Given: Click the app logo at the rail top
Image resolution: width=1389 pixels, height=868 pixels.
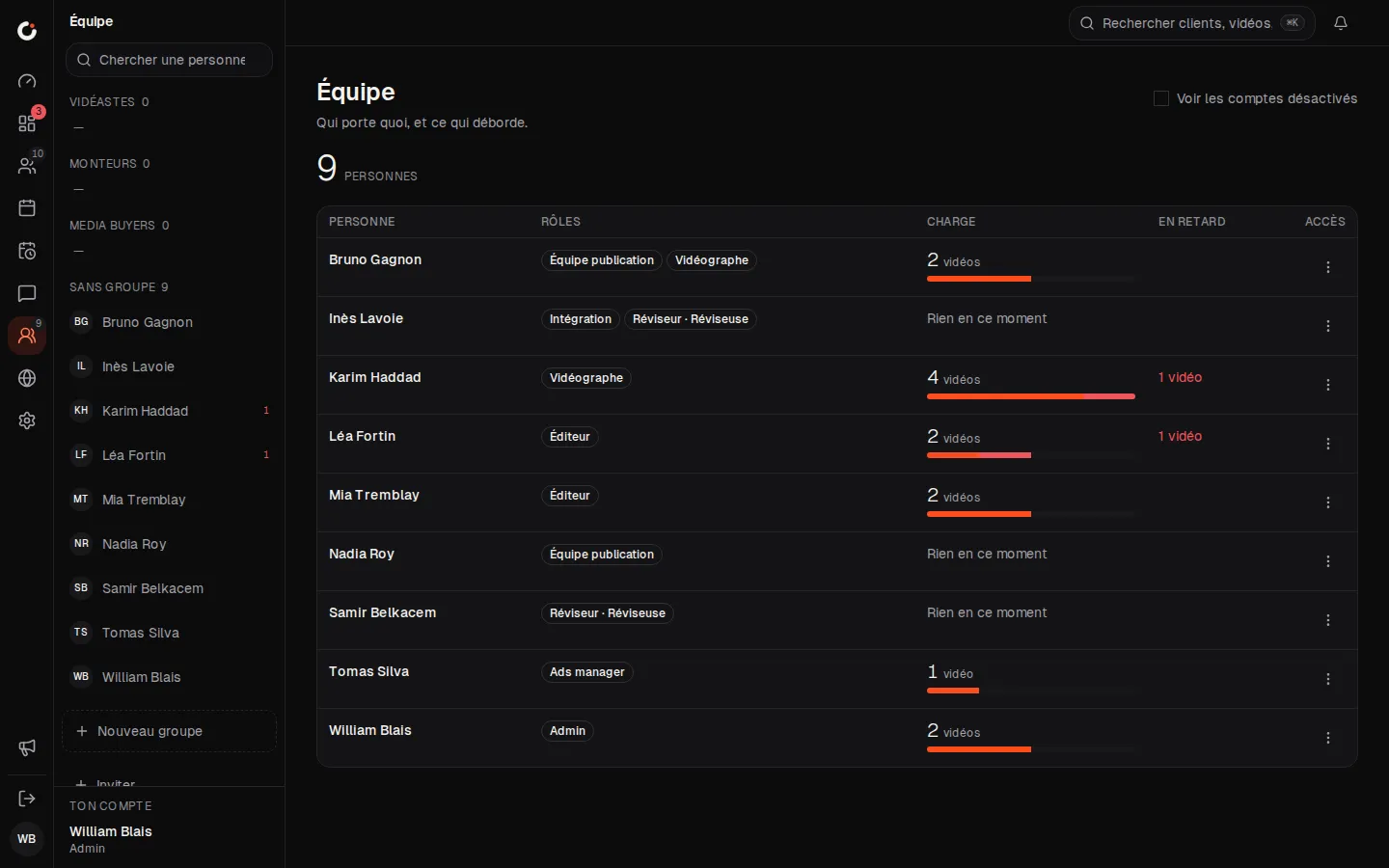Looking at the screenshot, I should click(x=27, y=31).
